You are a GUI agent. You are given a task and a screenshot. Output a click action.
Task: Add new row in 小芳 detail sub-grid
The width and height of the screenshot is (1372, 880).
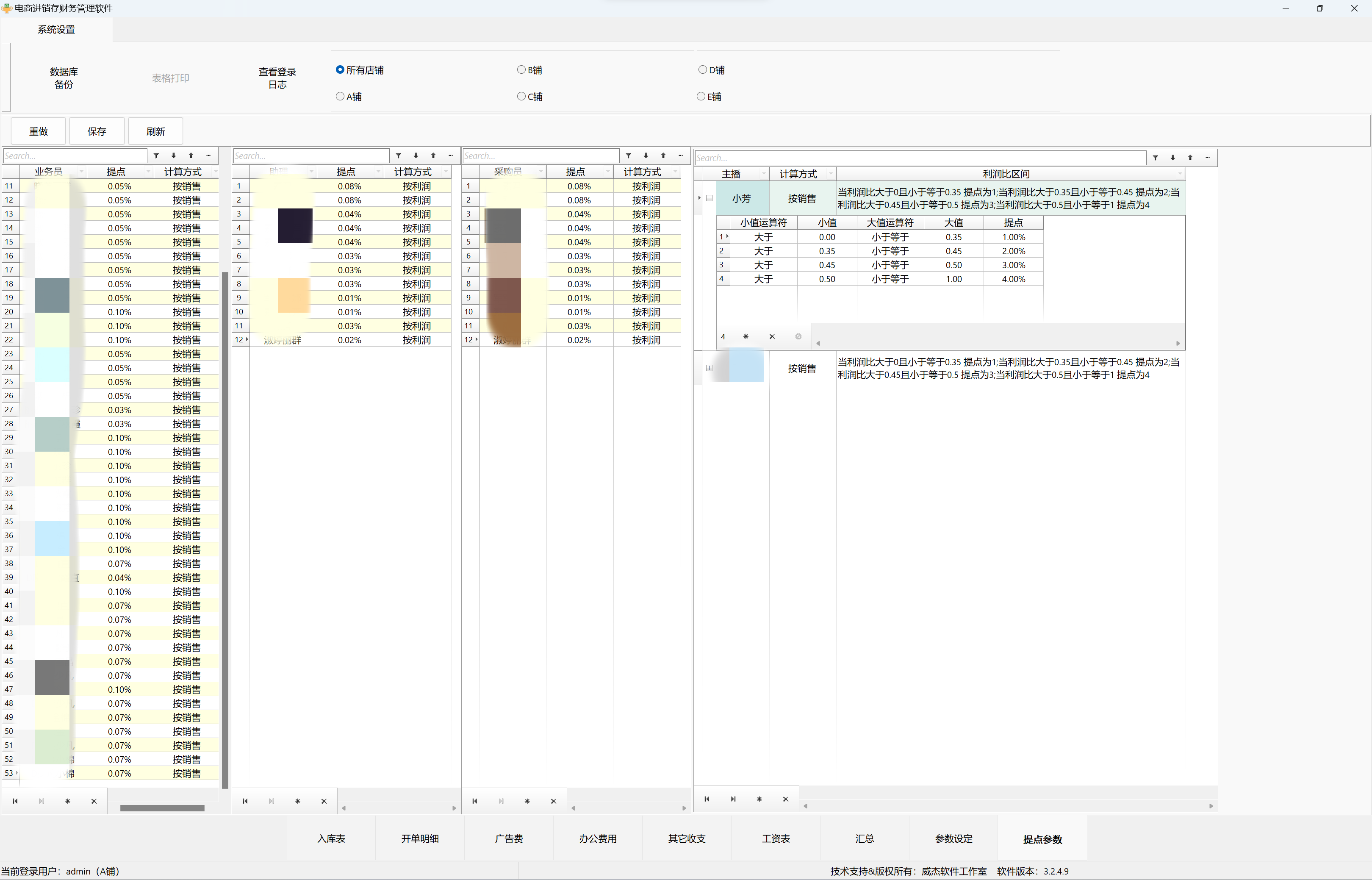746,336
